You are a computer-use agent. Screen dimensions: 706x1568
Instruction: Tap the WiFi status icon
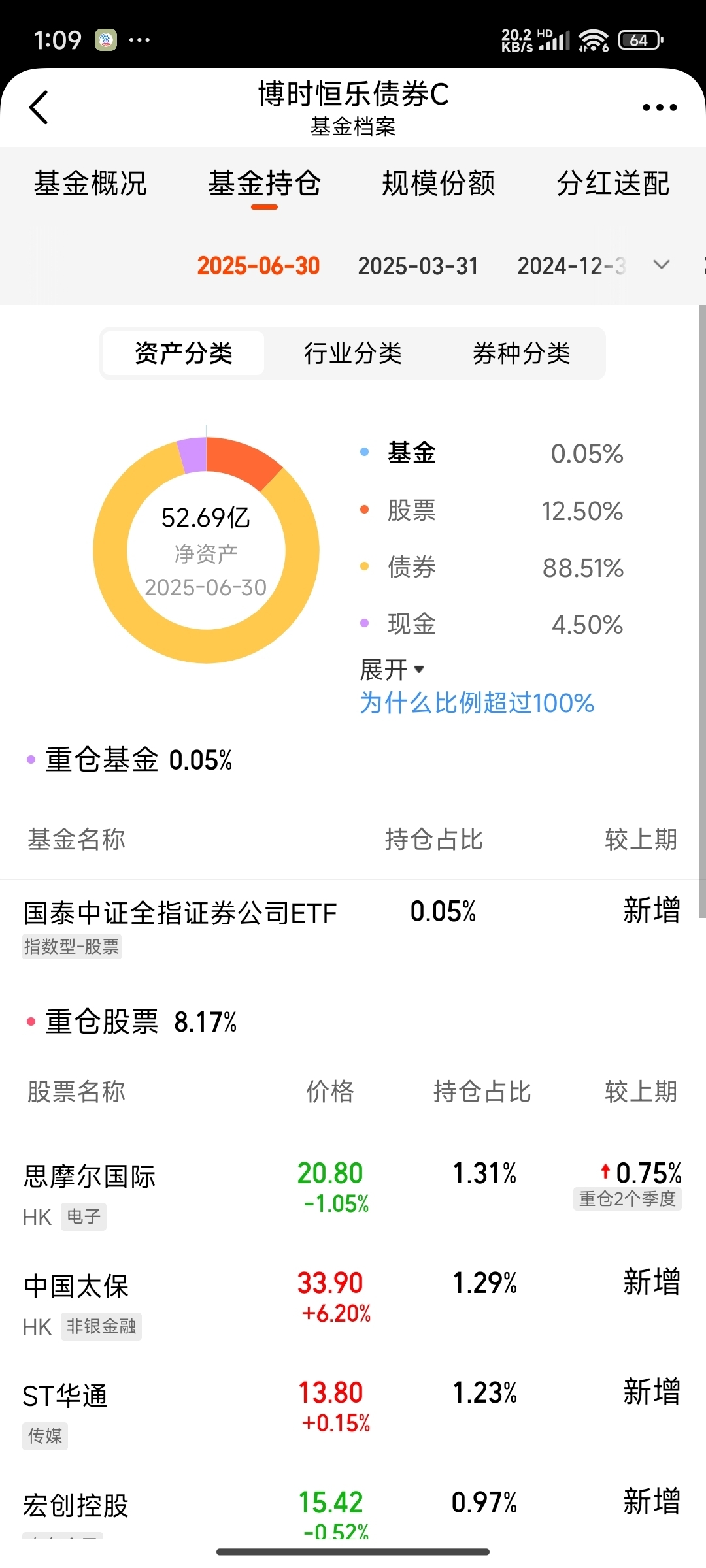click(x=594, y=41)
